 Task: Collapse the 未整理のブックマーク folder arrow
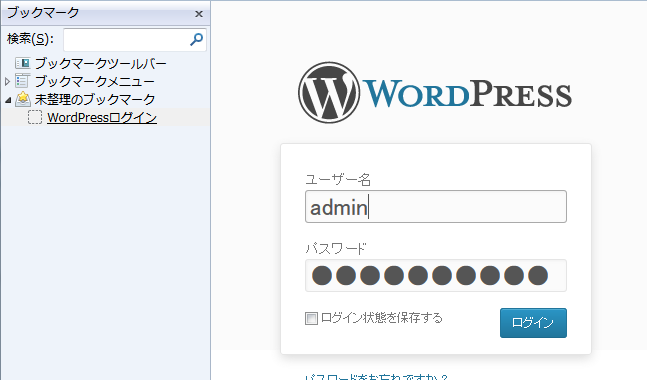(x=8, y=100)
